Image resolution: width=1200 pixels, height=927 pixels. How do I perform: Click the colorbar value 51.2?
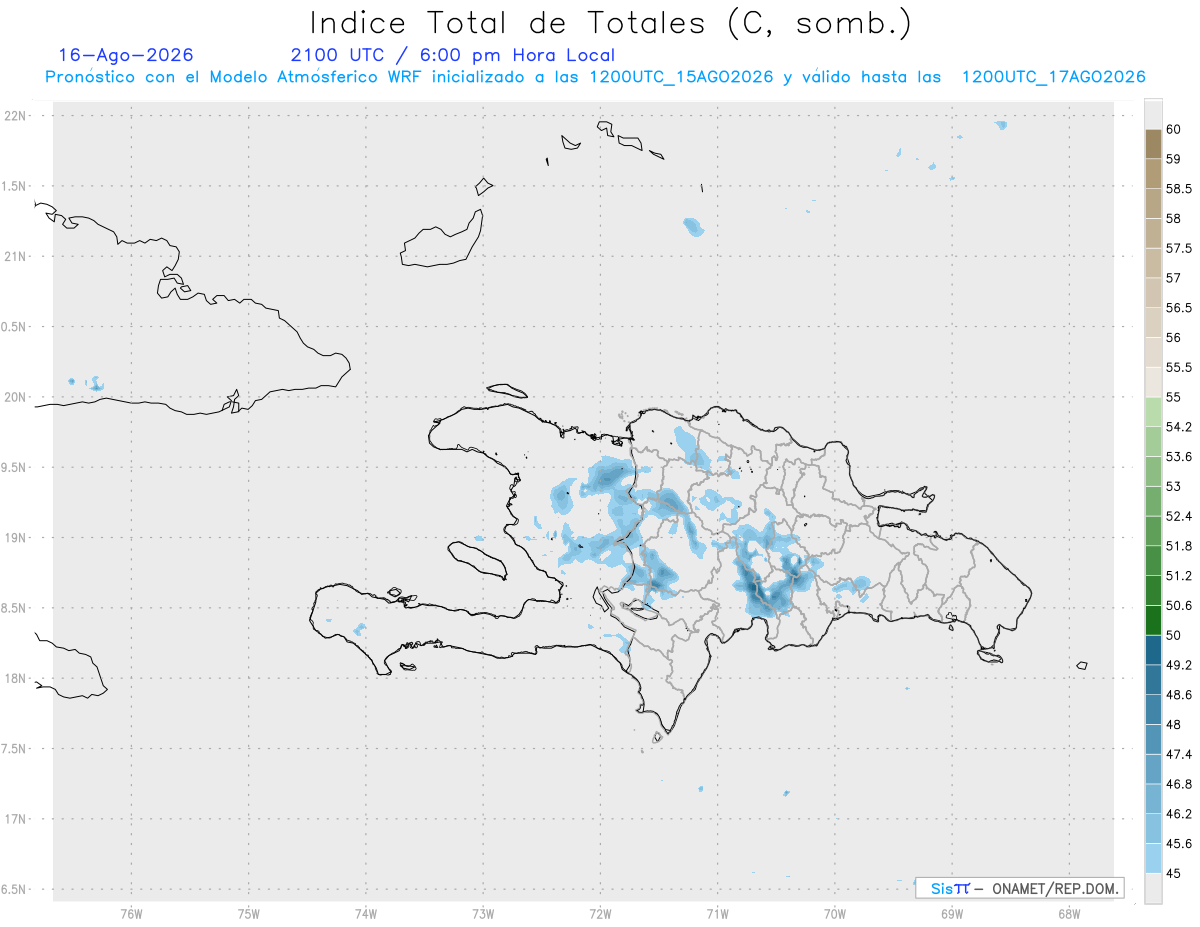pos(1179,576)
